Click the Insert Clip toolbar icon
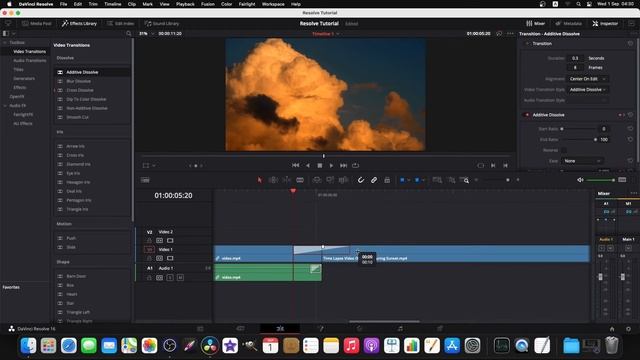The image size is (640, 360). (x=317, y=180)
